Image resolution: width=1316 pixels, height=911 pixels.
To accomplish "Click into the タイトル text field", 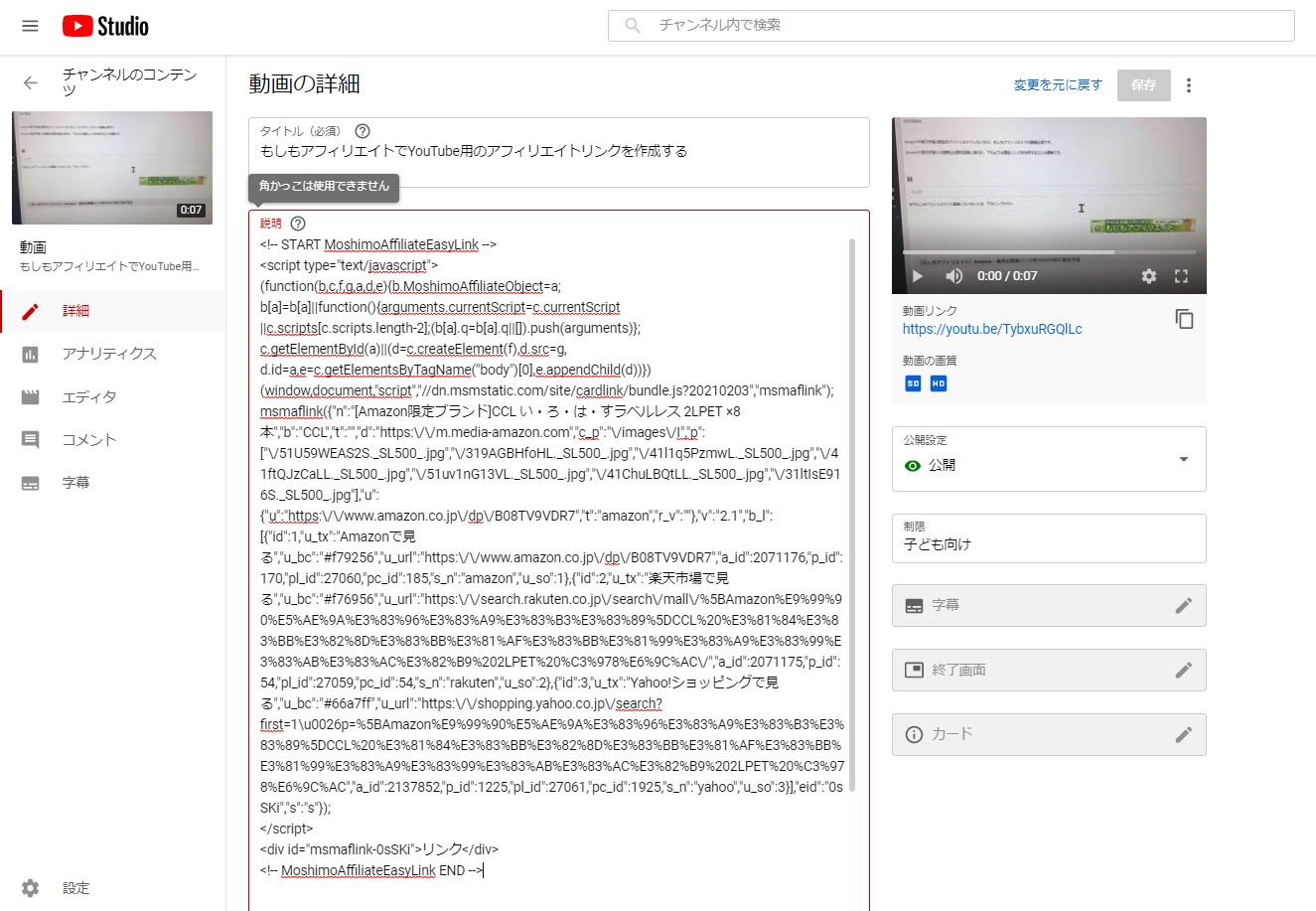I will pyautogui.click(x=559, y=152).
